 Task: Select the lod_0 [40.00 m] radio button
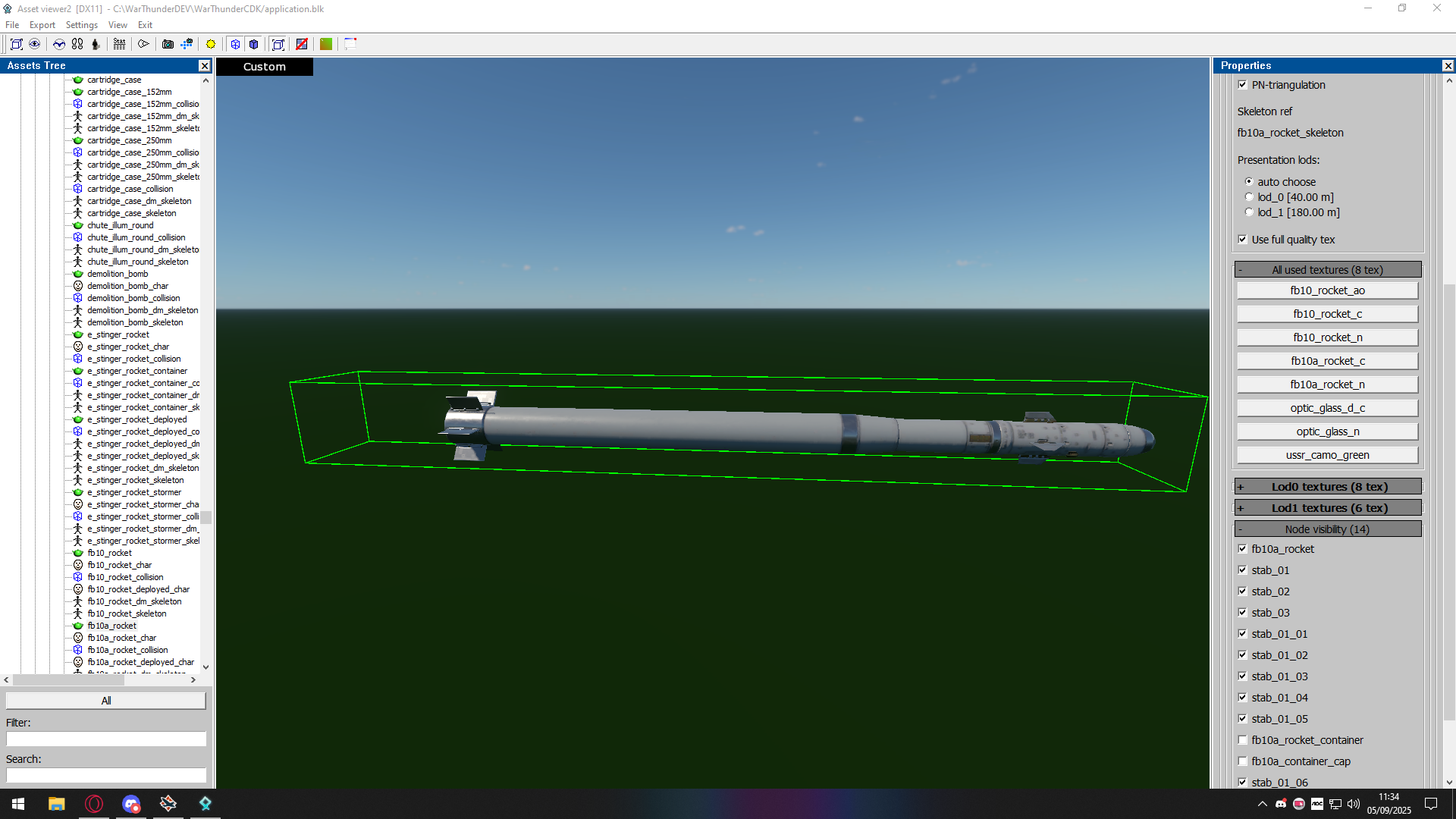[1249, 197]
